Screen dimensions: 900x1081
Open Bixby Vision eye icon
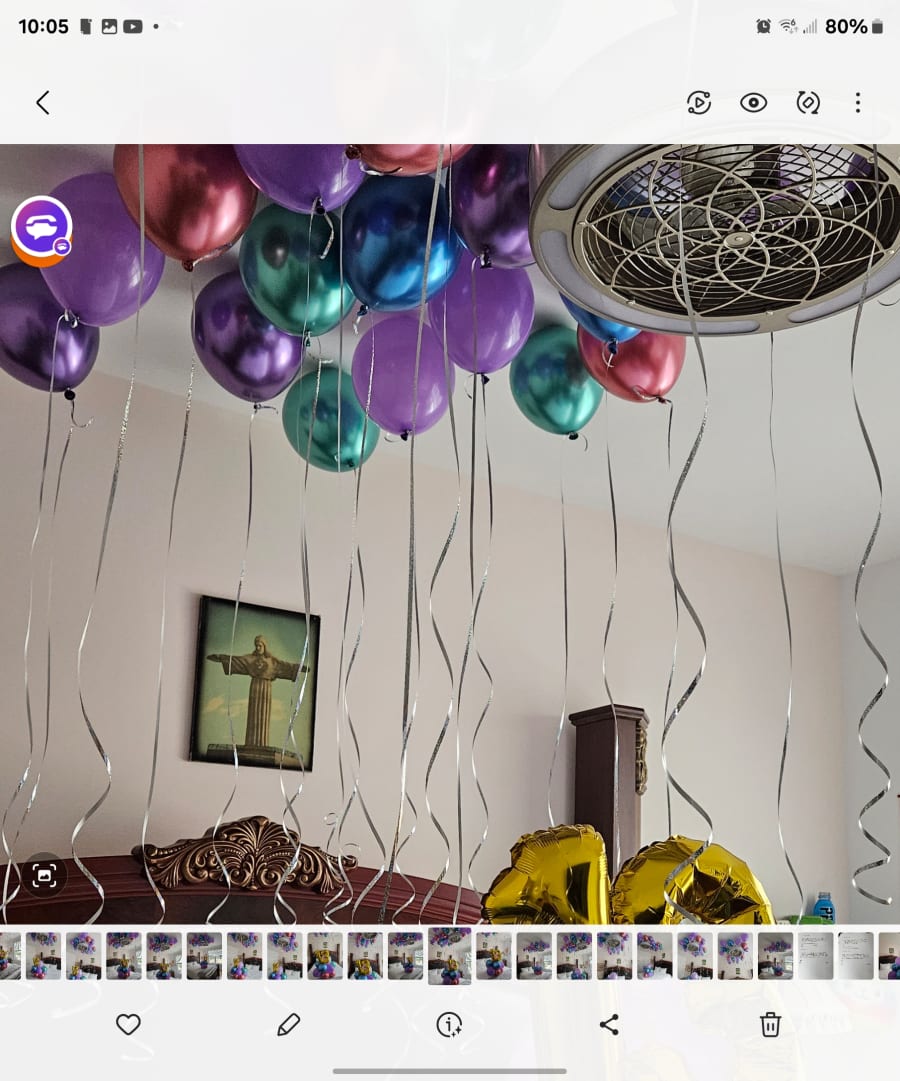pyautogui.click(x=753, y=103)
